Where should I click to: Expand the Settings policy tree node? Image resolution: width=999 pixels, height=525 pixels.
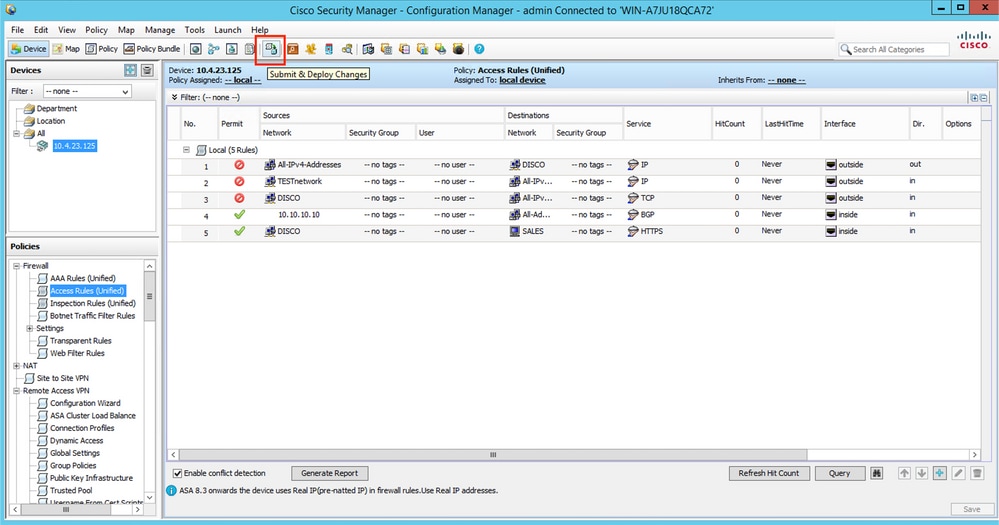point(29,328)
